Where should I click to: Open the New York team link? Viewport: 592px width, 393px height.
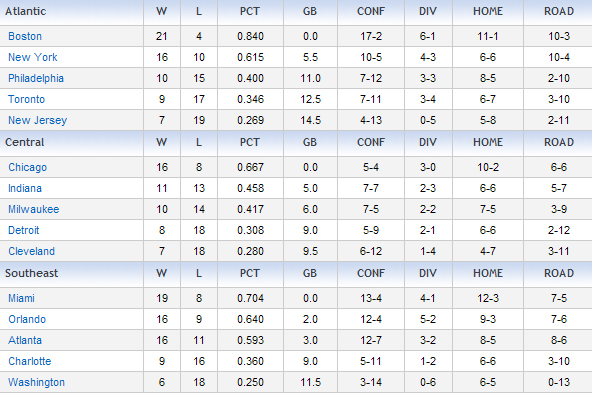tap(33, 57)
